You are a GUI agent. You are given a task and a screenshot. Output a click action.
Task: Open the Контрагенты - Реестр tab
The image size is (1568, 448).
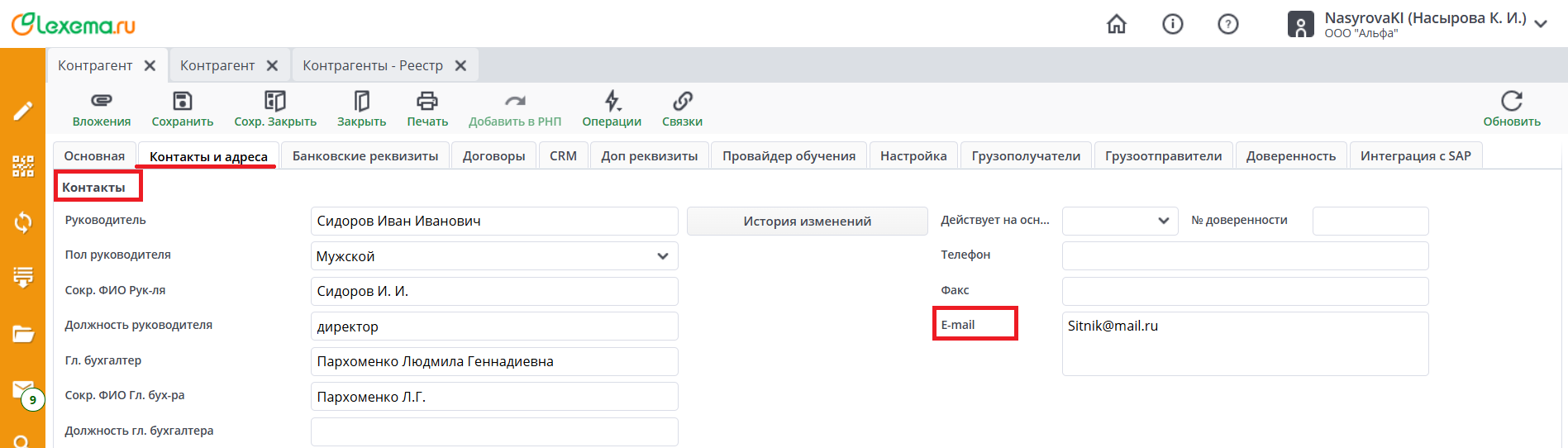click(373, 65)
